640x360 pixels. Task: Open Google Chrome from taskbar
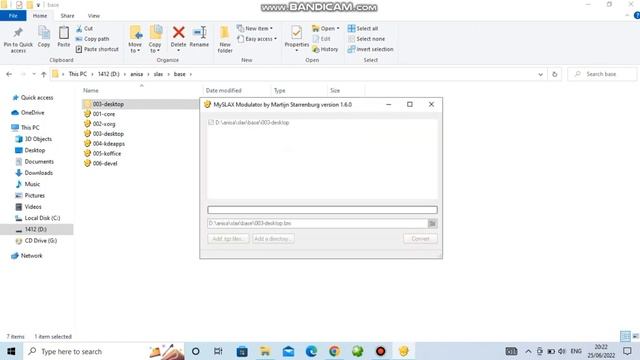click(334, 351)
